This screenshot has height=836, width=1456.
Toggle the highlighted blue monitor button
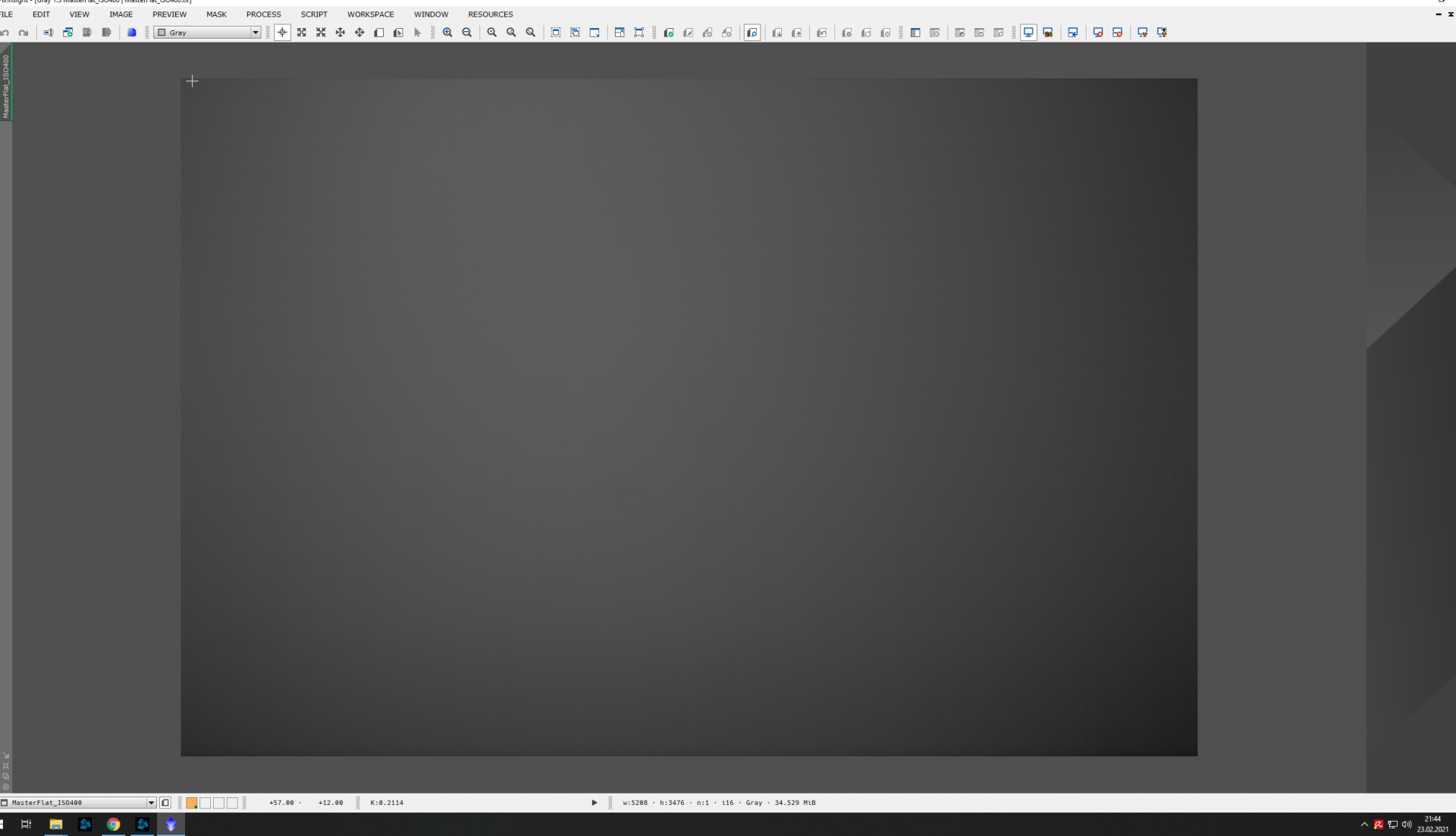(x=1028, y=33)
